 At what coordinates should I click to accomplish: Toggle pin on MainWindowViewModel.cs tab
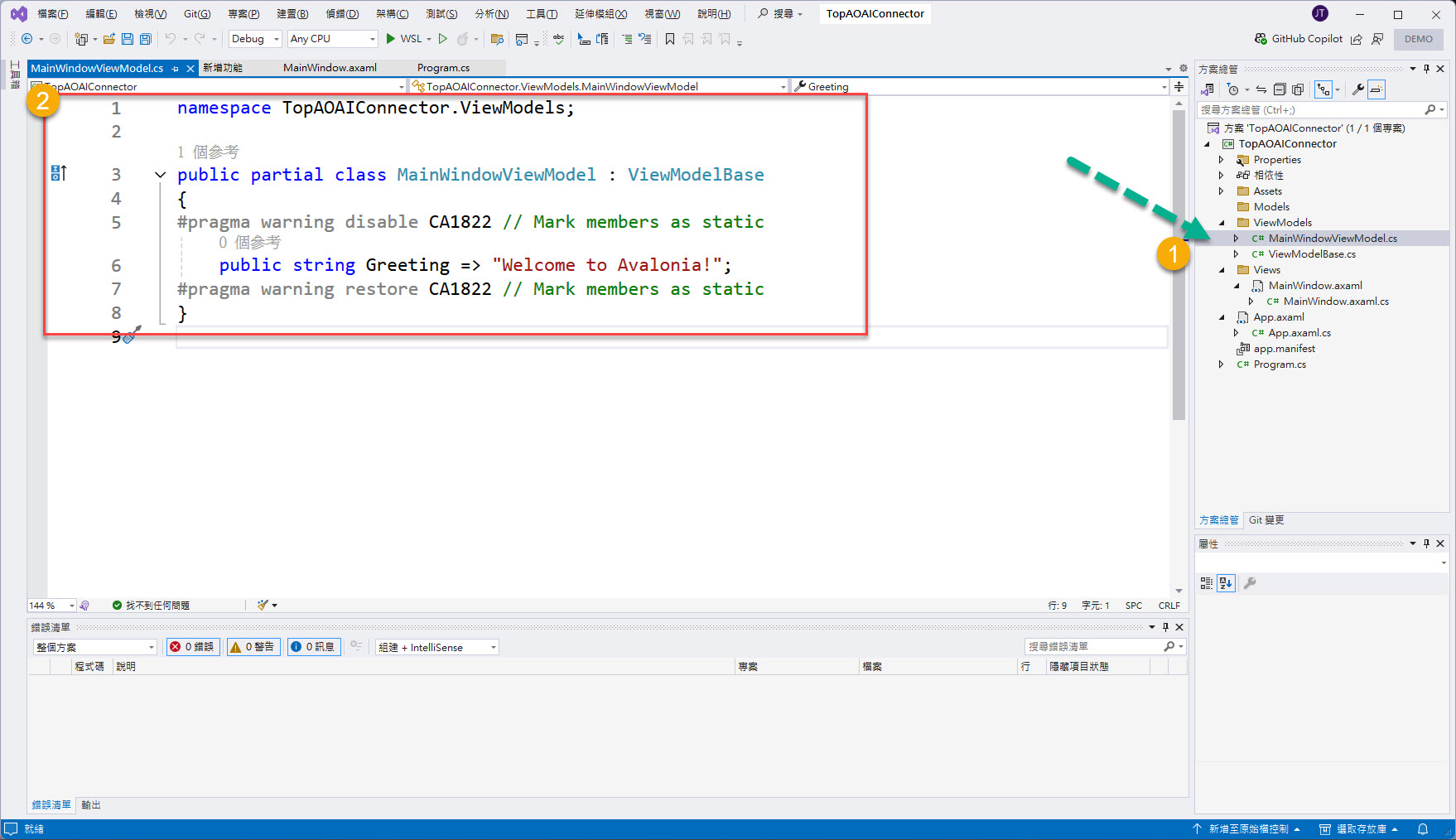(176, 69)
